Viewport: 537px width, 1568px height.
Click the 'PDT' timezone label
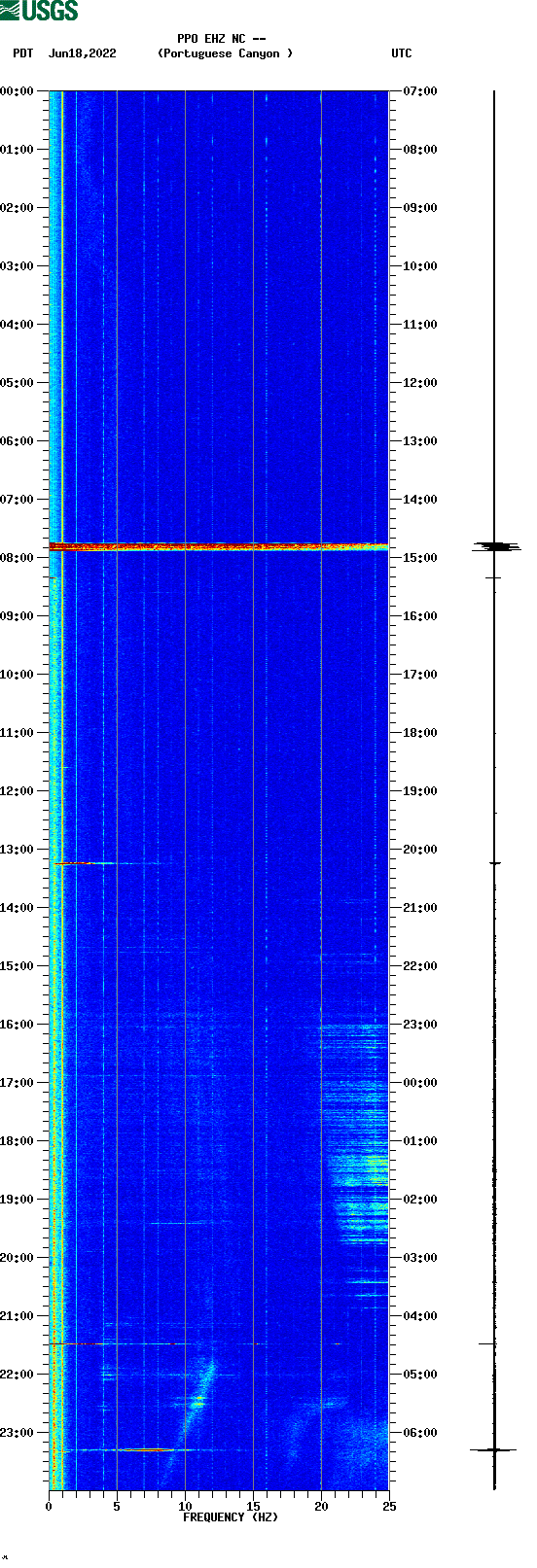(x=22, y=53)
